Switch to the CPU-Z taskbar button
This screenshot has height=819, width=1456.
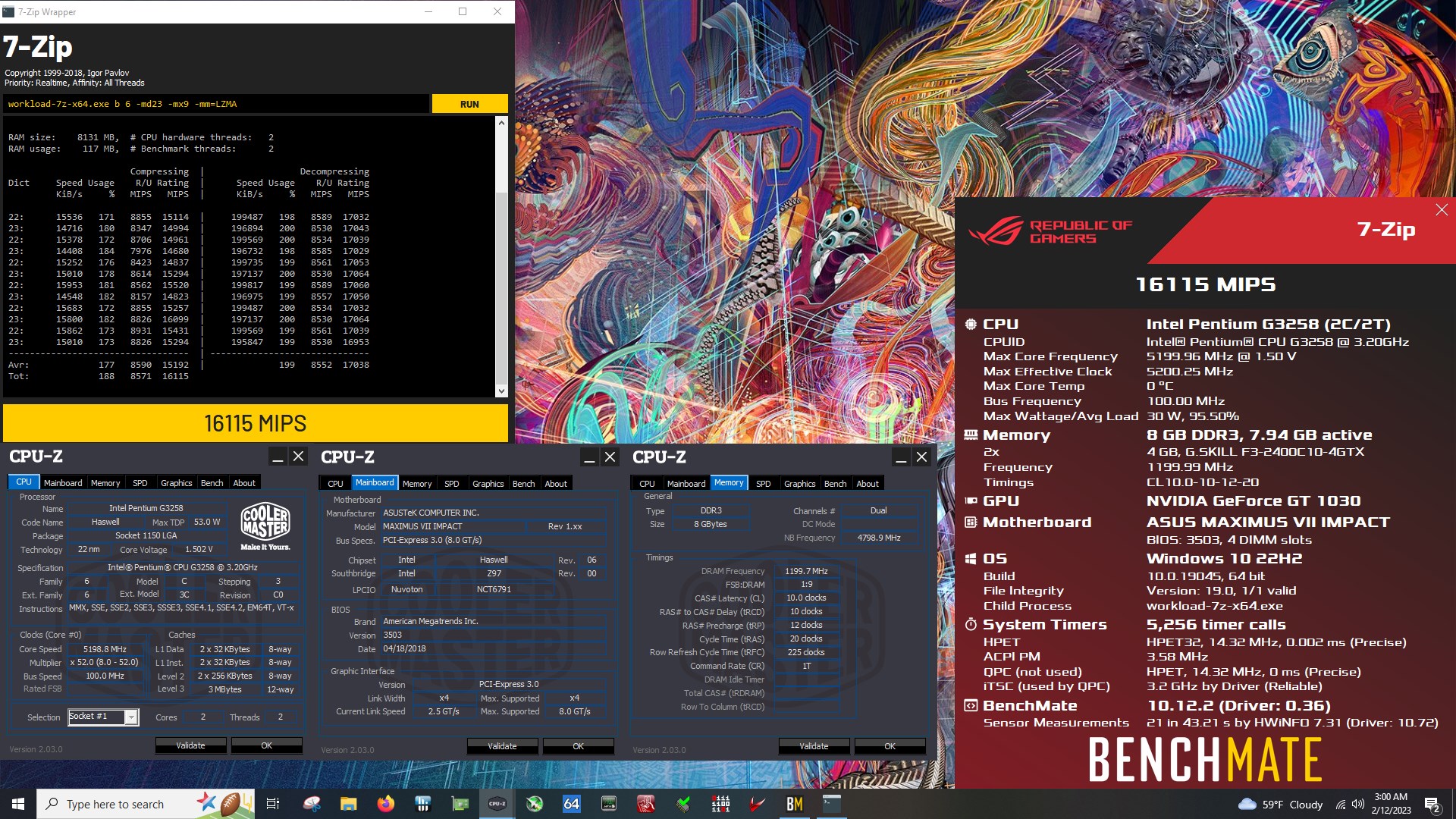(x=497, y=804)
